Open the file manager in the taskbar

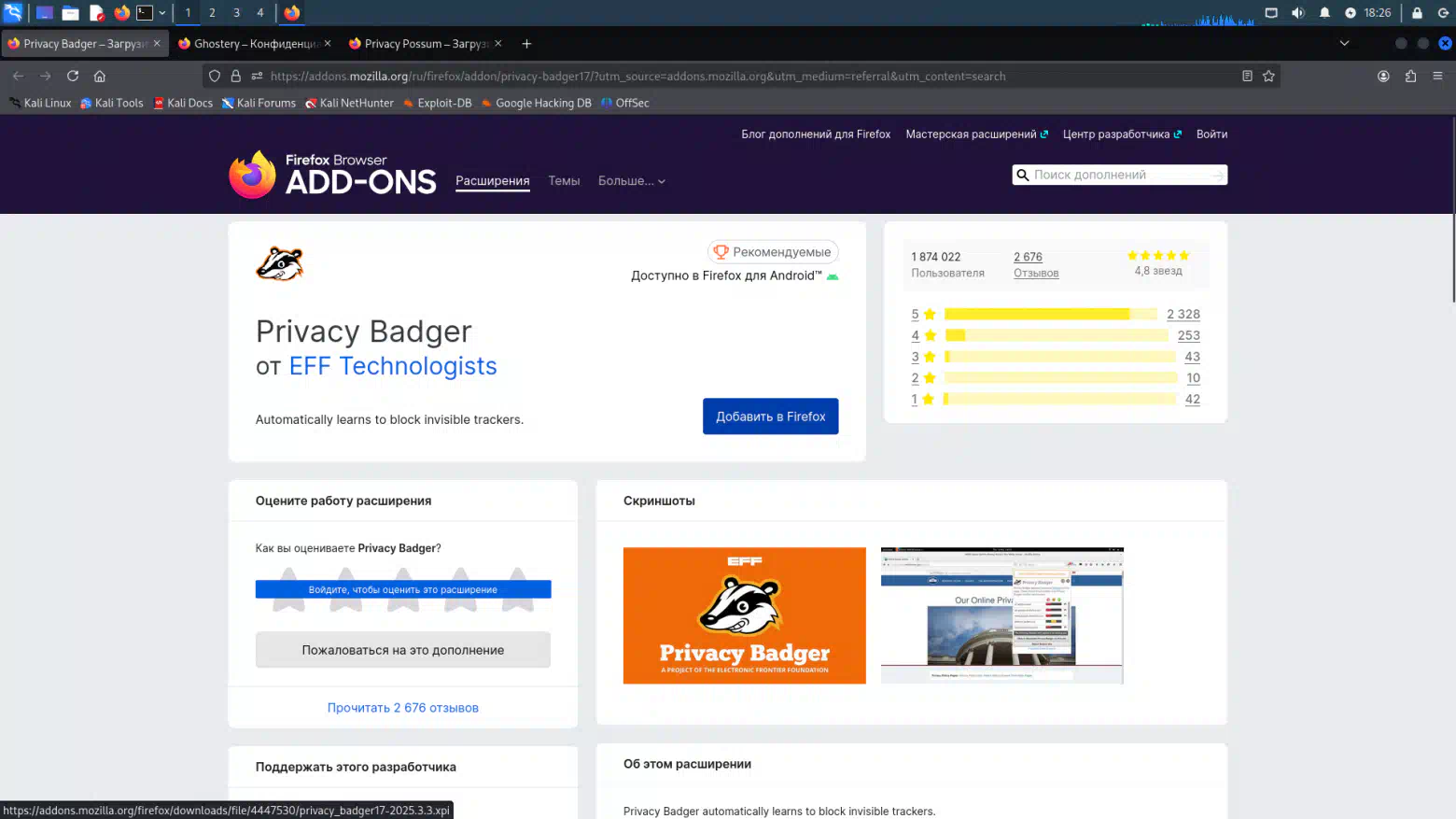(x=70, y=13)
